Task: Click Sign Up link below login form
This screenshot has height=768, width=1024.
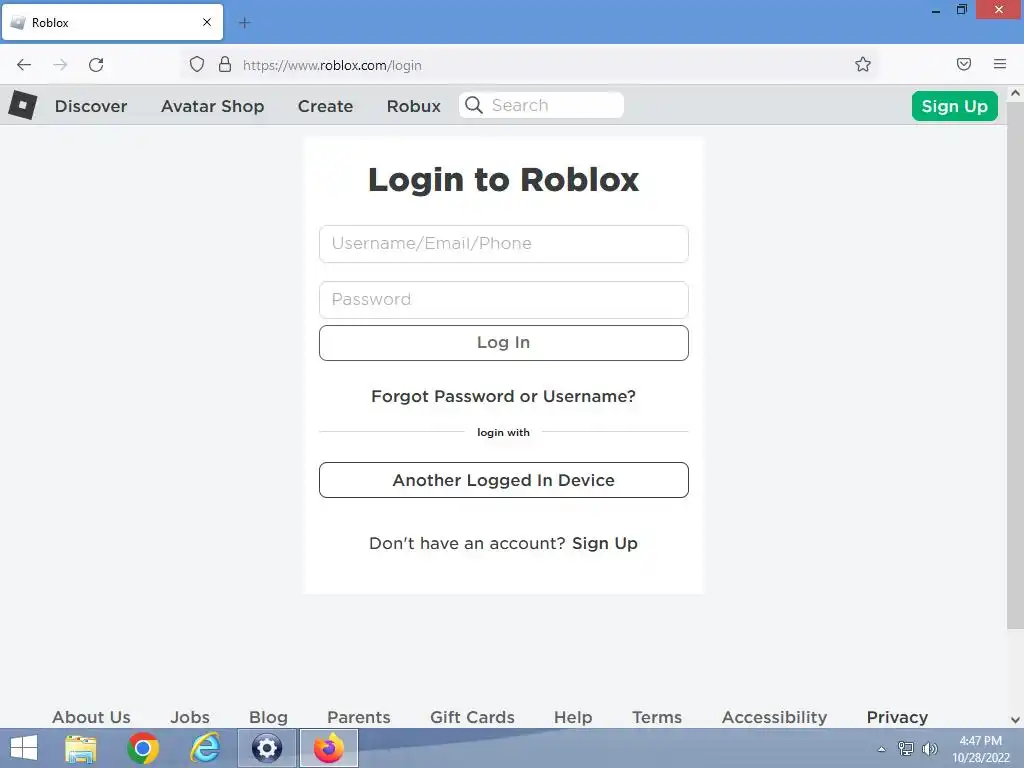Action: (x=605, y=543)
